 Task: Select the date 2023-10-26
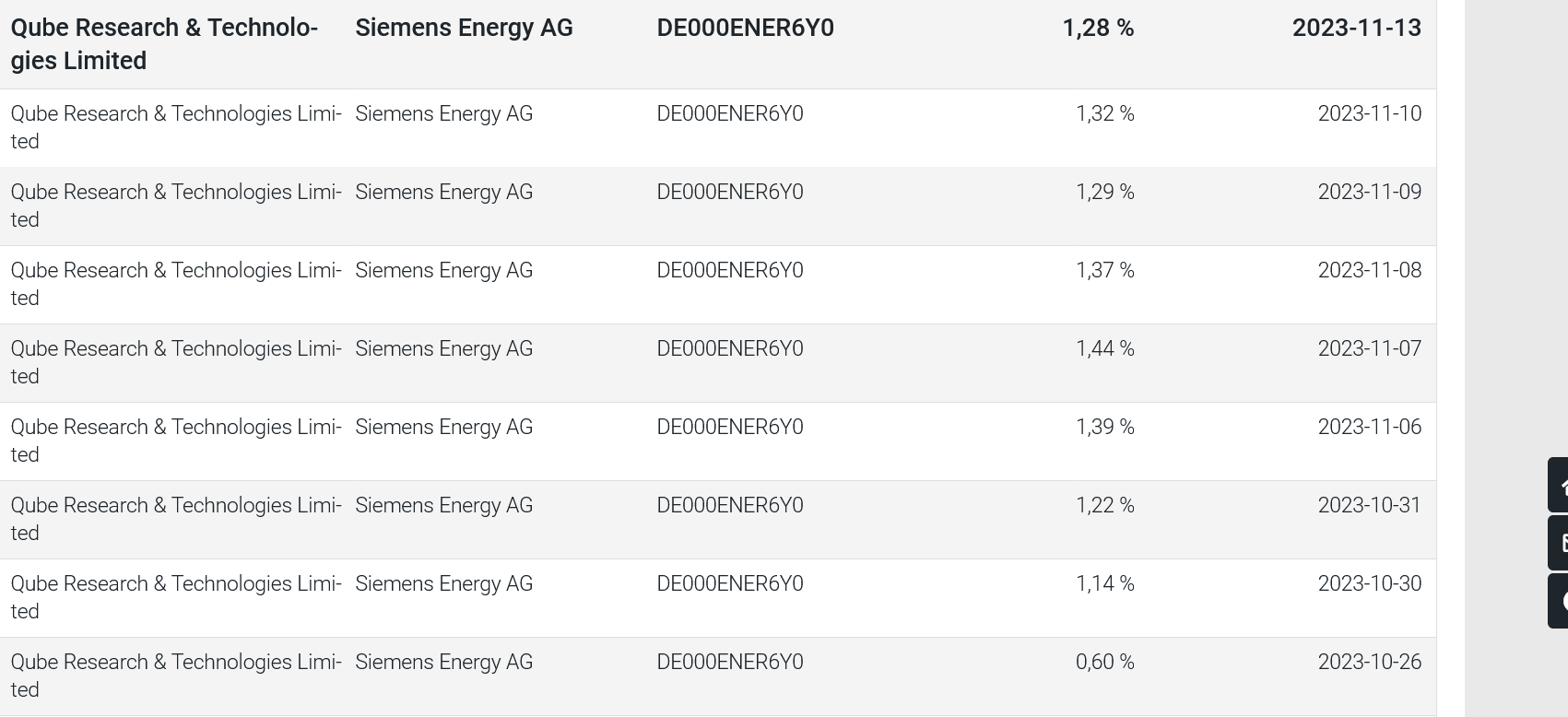click(x=1369, y=663)
